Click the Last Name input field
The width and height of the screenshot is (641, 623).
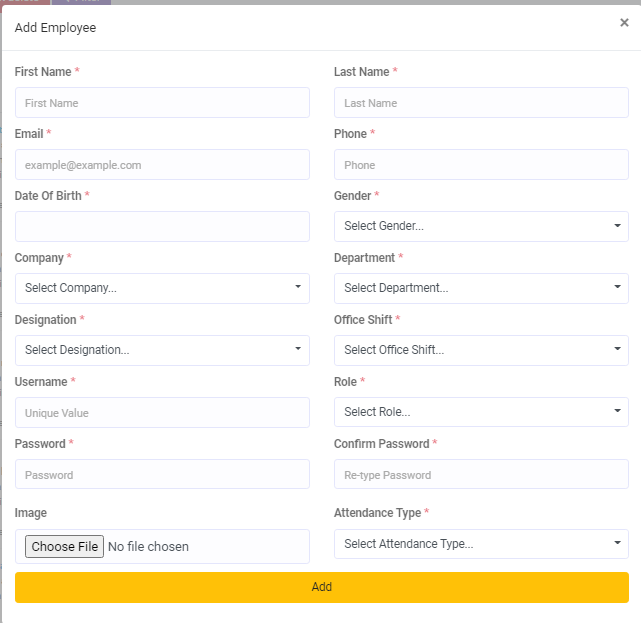point(481,103)
